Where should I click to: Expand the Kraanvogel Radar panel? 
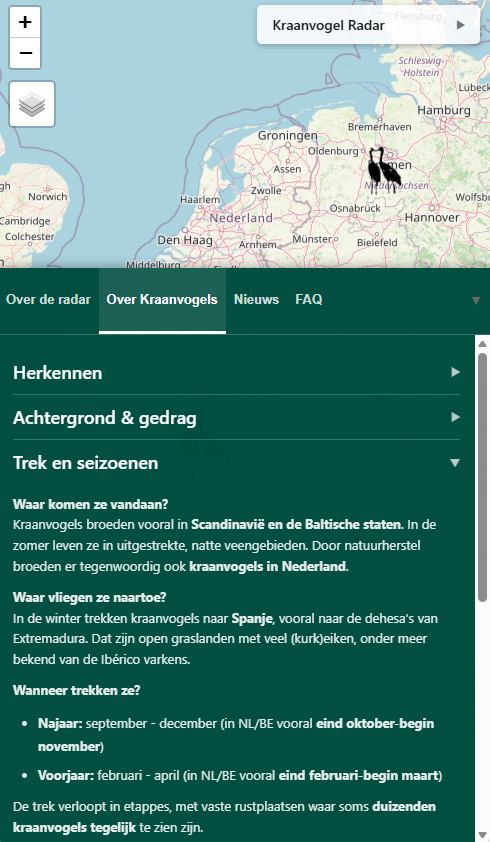click(369, 25)
